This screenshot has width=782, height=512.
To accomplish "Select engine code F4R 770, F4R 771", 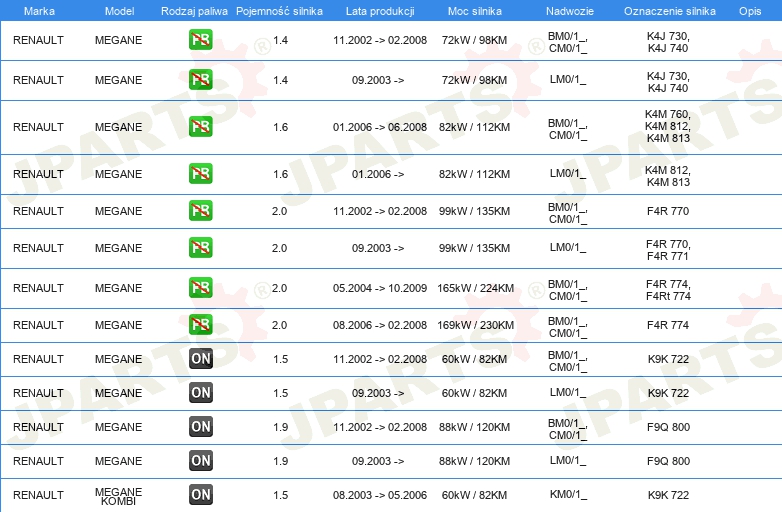I will tap(668, 250).
